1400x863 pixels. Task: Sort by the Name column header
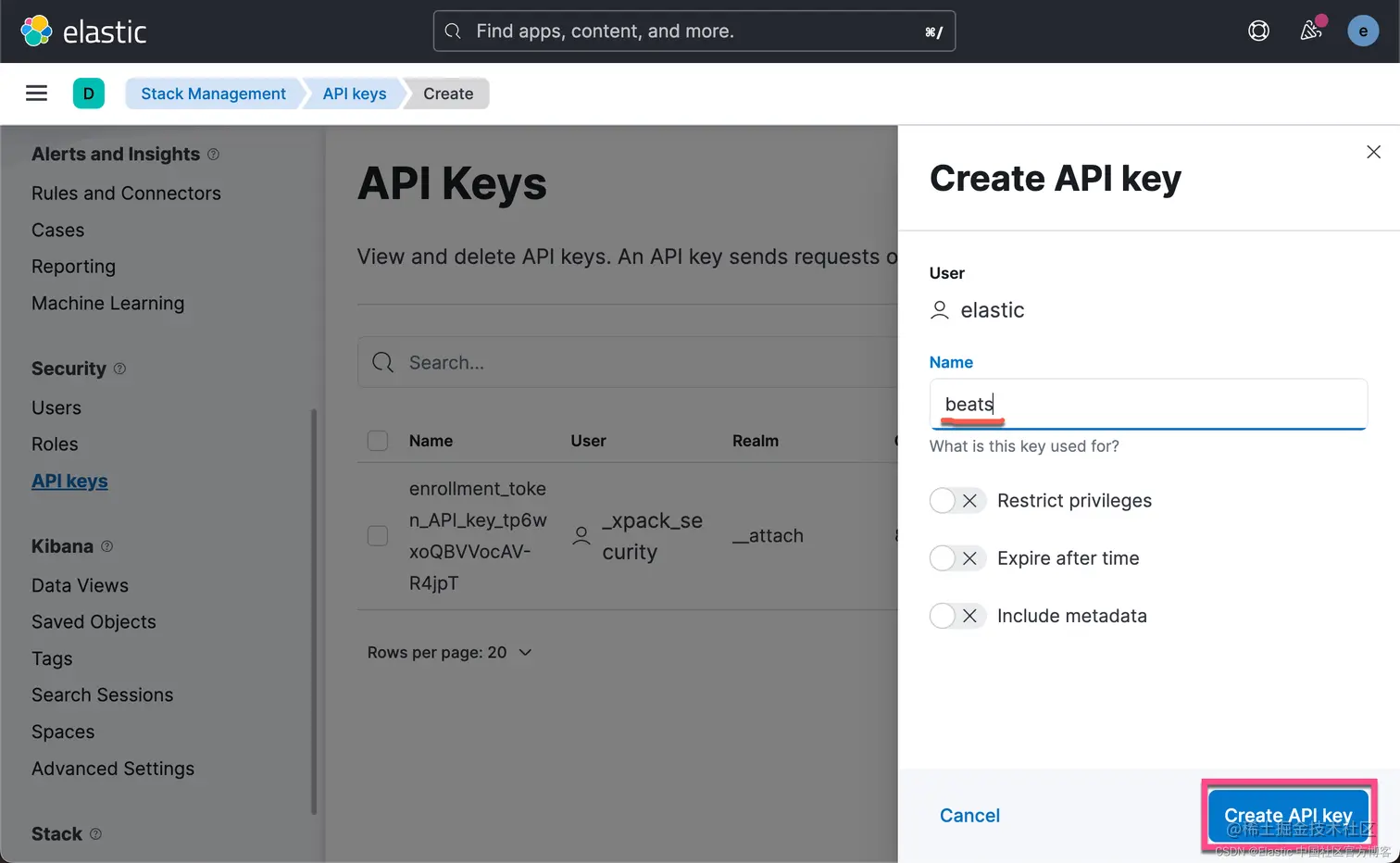(431, 441)
